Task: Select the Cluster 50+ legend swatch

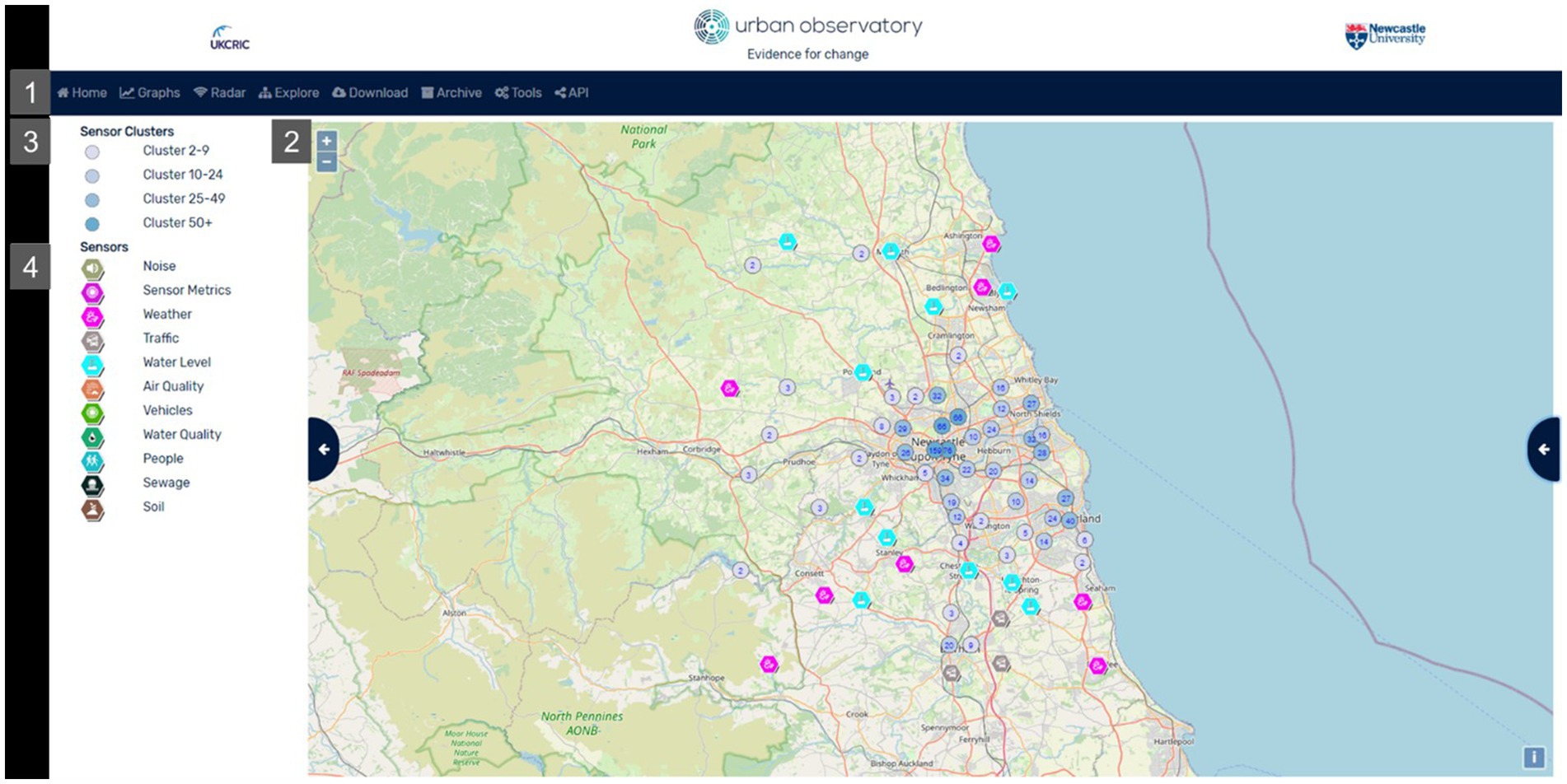Action: click(x=92, y=224)
